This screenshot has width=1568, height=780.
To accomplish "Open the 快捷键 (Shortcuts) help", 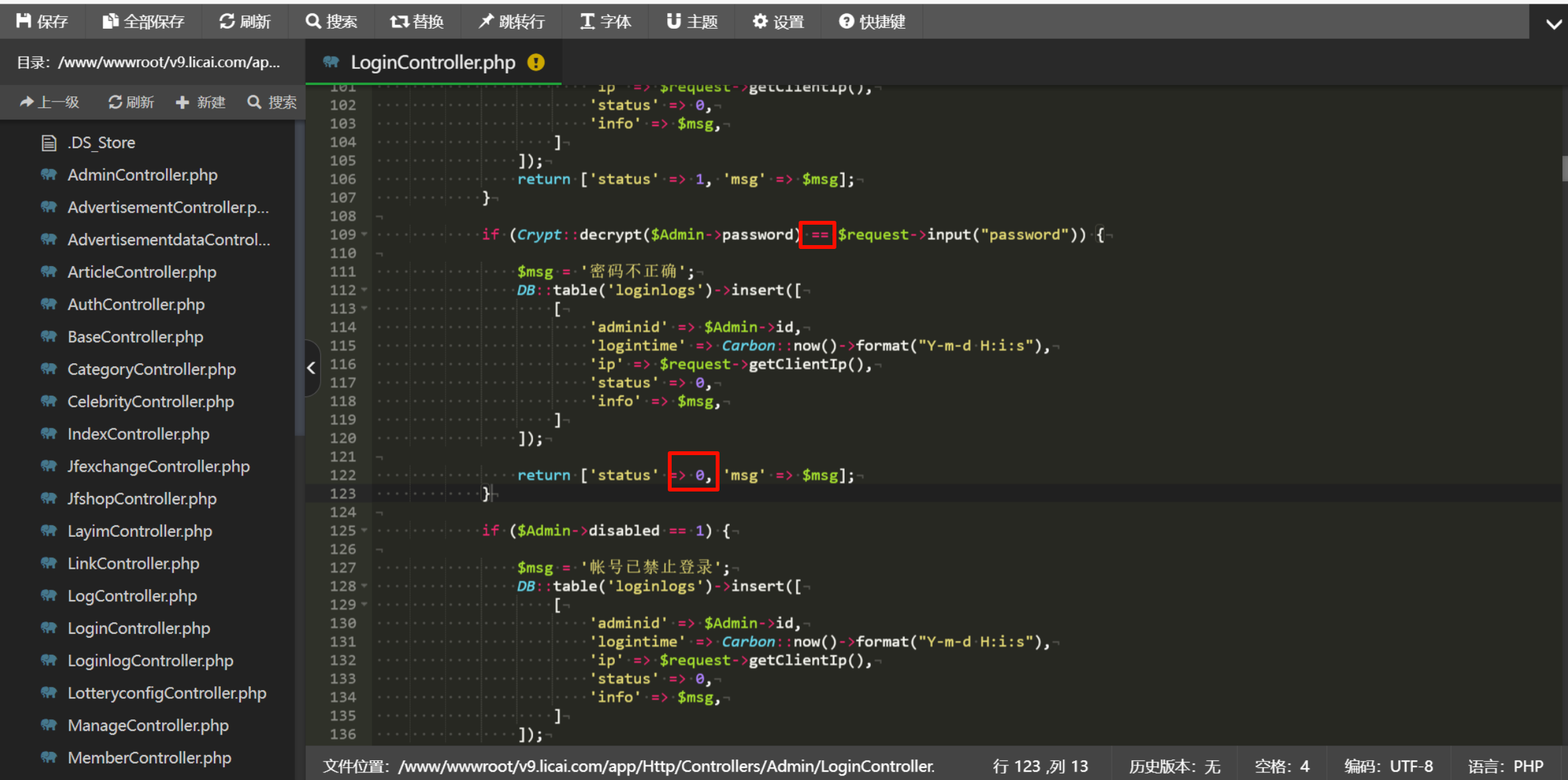I will (x=872, y=22).
